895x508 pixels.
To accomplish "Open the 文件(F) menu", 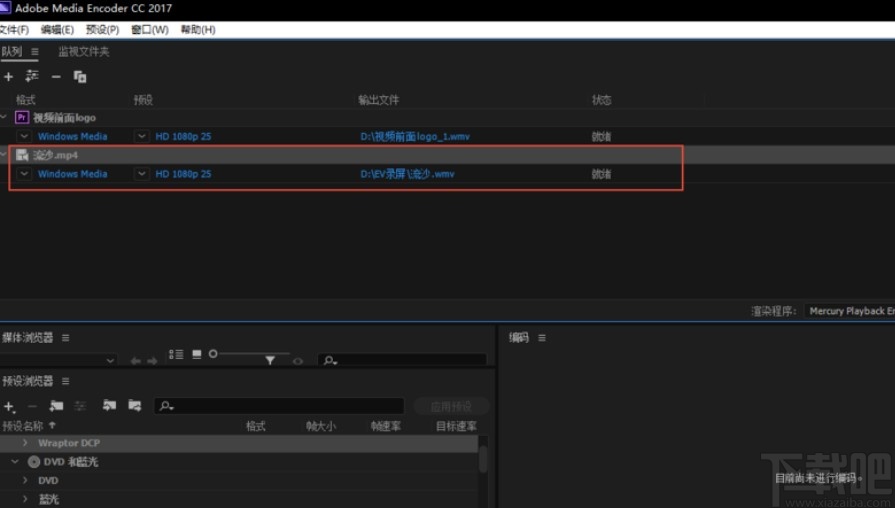I will click(x=14, y=30).
